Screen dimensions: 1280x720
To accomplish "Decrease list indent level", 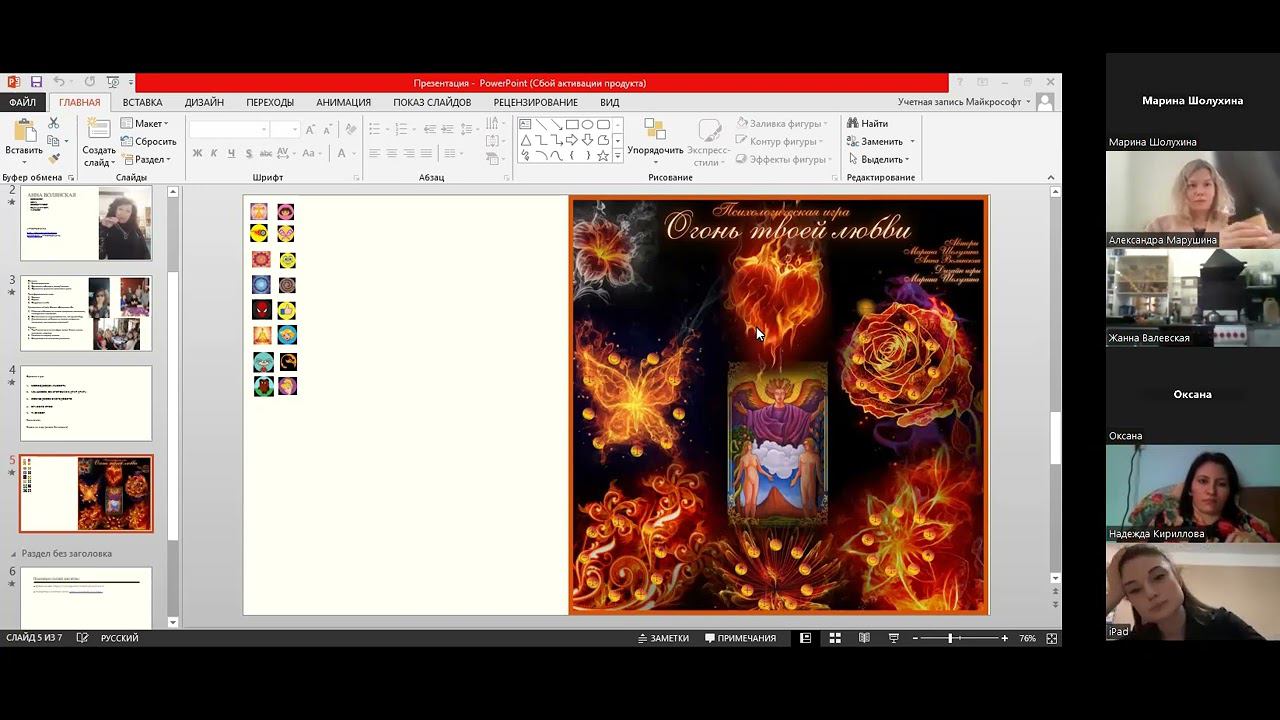I will pyautogui.click(x=430, y=129).
